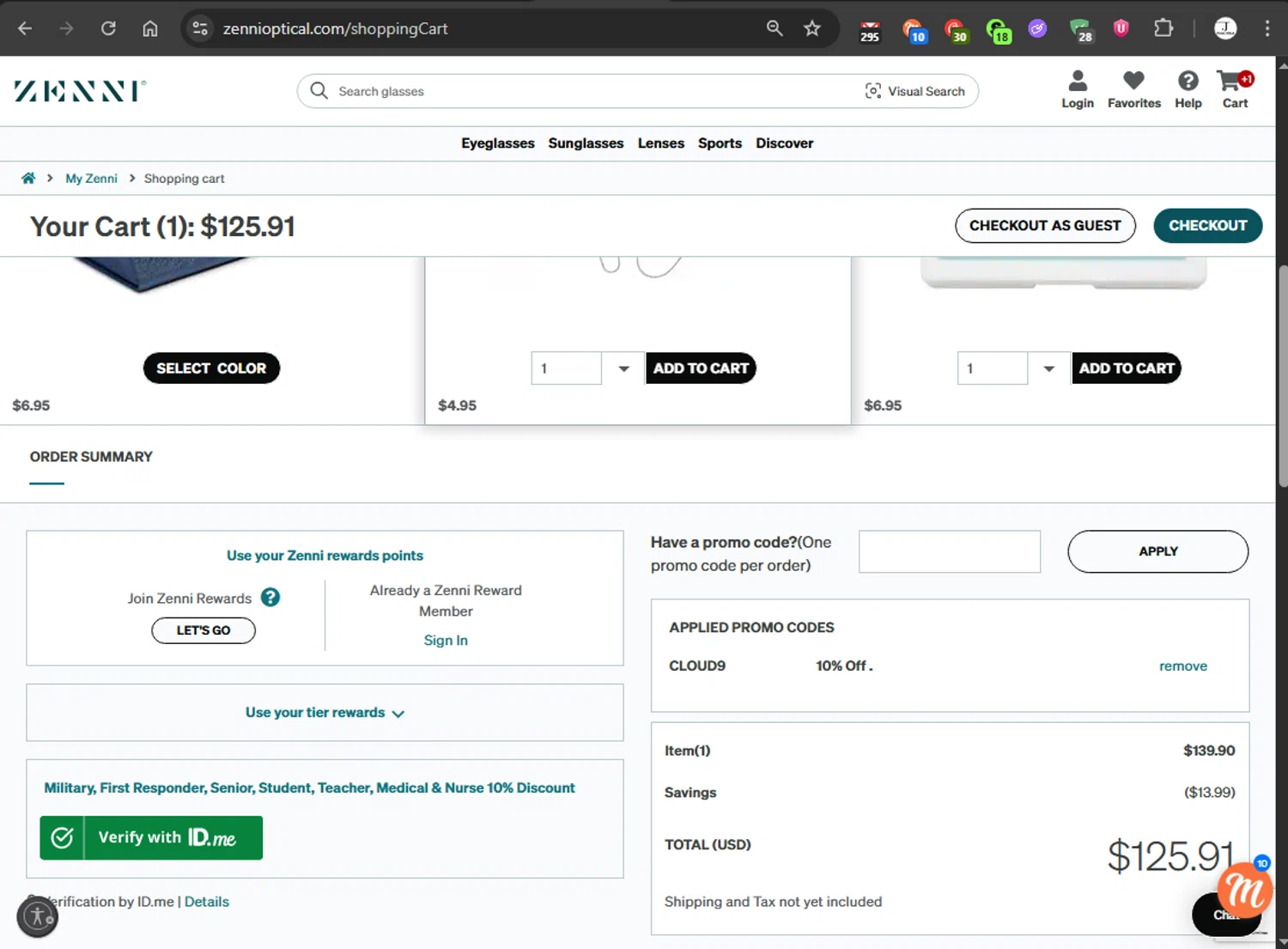Open the accessibility widget icon

click(37, 916)
